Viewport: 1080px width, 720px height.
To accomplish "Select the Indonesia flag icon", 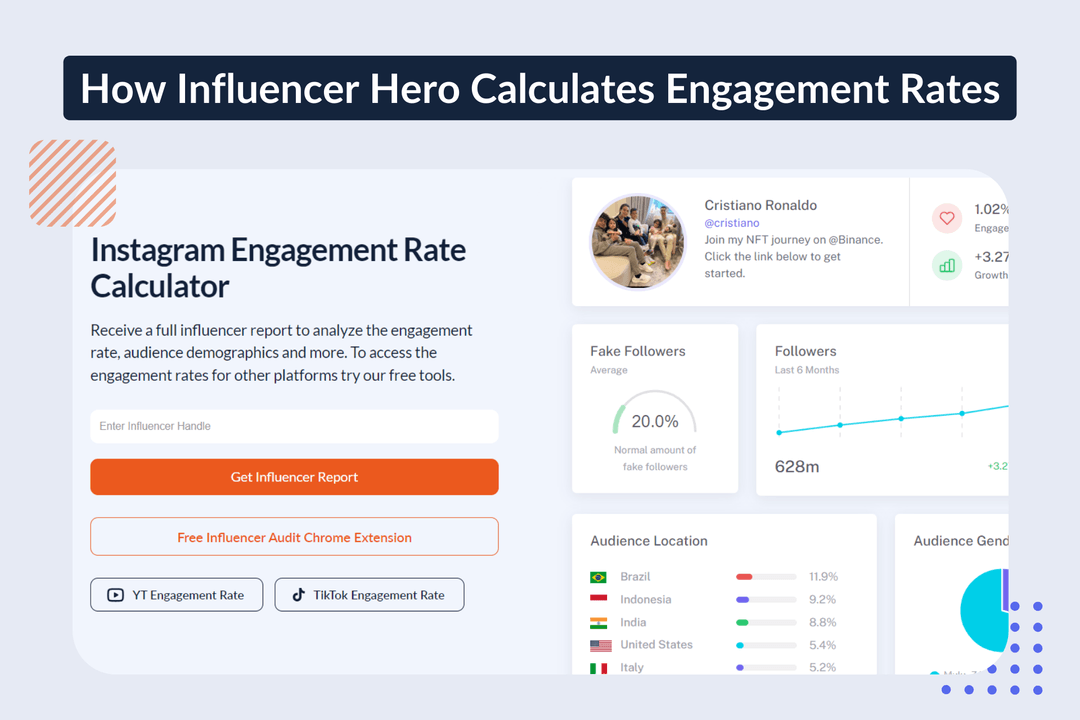I will (596, 599).
